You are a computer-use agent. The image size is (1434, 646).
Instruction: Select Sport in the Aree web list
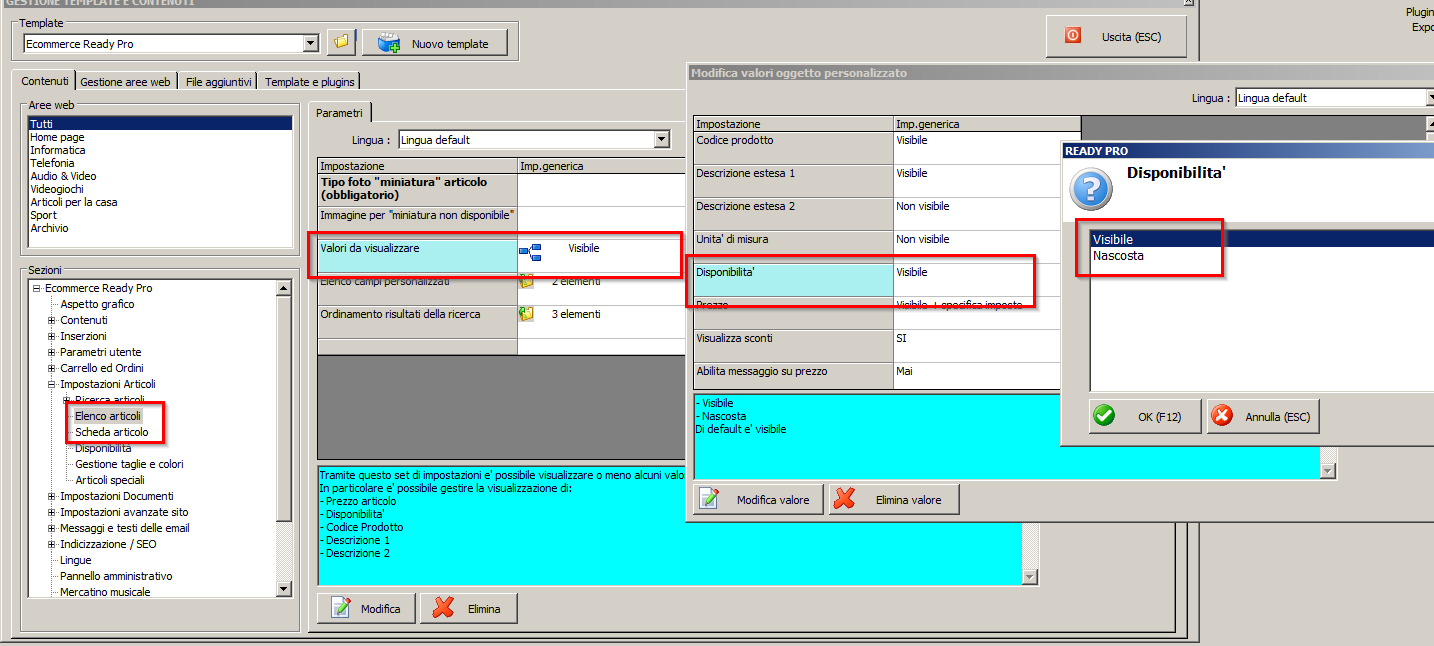160,215
